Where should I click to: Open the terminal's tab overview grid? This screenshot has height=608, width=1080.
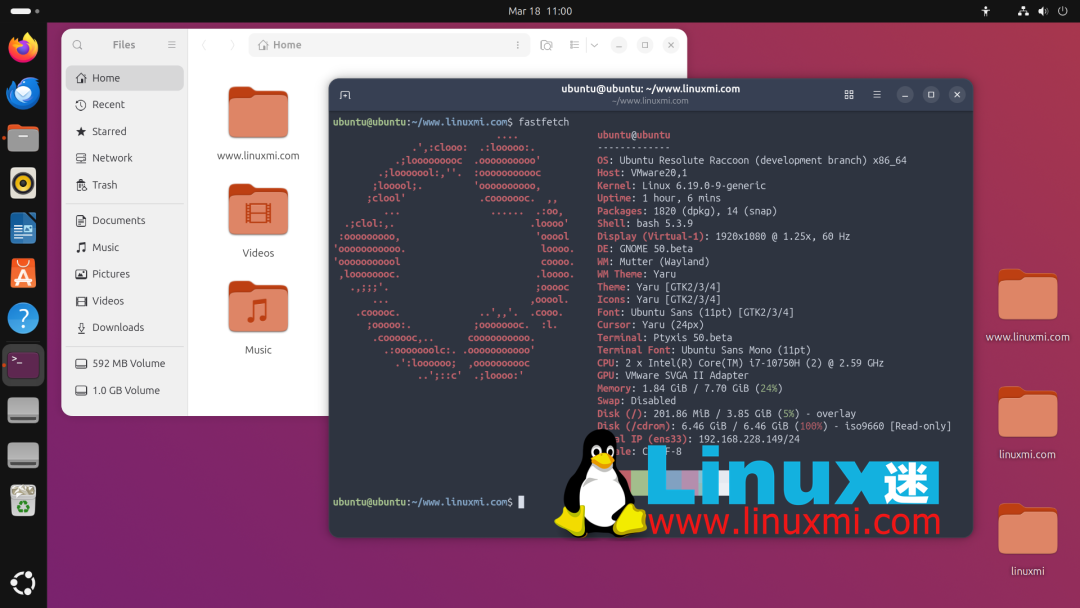[848, 94]
